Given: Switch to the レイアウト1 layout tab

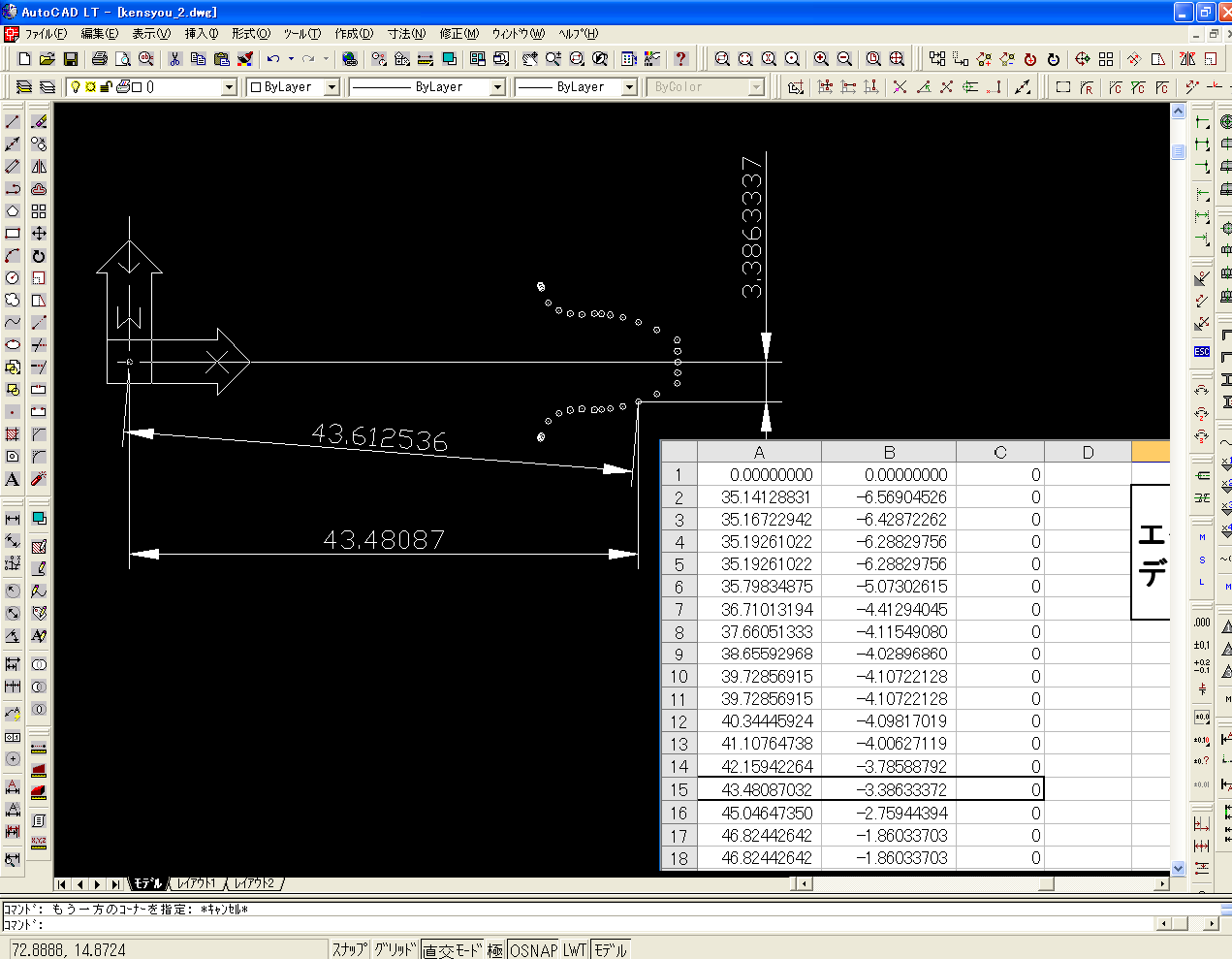Looking at the screenshot, I should click(197, 884).
